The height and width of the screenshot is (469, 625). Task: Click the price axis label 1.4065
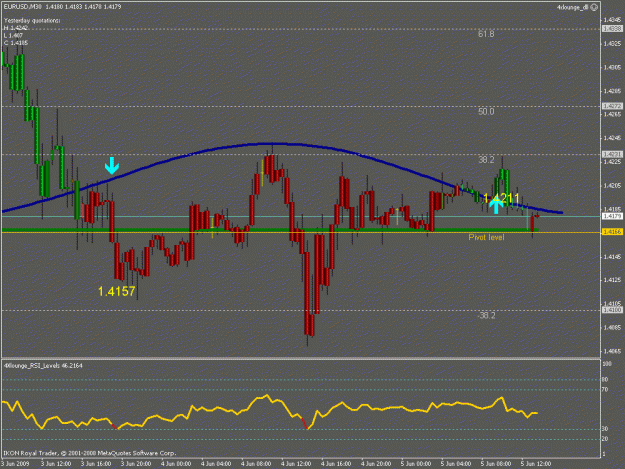[612, 351]
